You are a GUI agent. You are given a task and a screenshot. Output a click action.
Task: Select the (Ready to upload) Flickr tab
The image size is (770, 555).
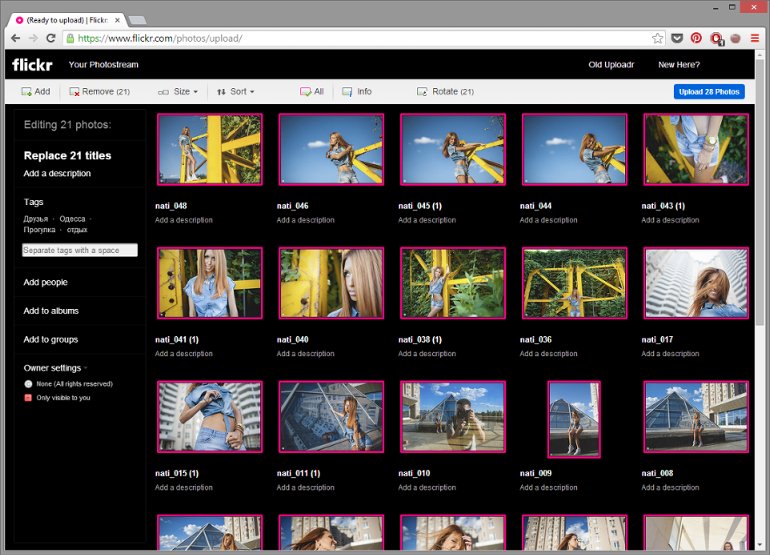click(x=67, y=20)
